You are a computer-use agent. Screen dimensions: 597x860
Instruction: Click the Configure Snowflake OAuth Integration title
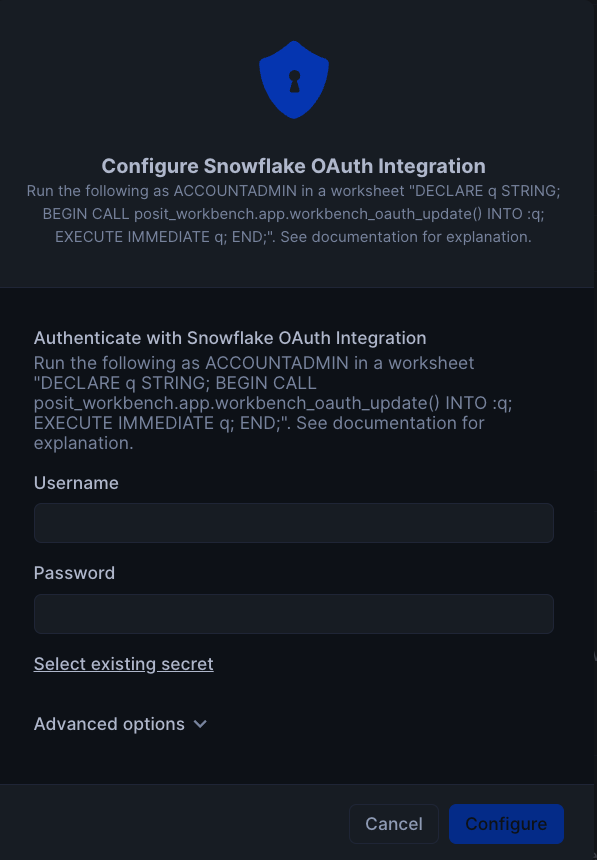point(294,166)
